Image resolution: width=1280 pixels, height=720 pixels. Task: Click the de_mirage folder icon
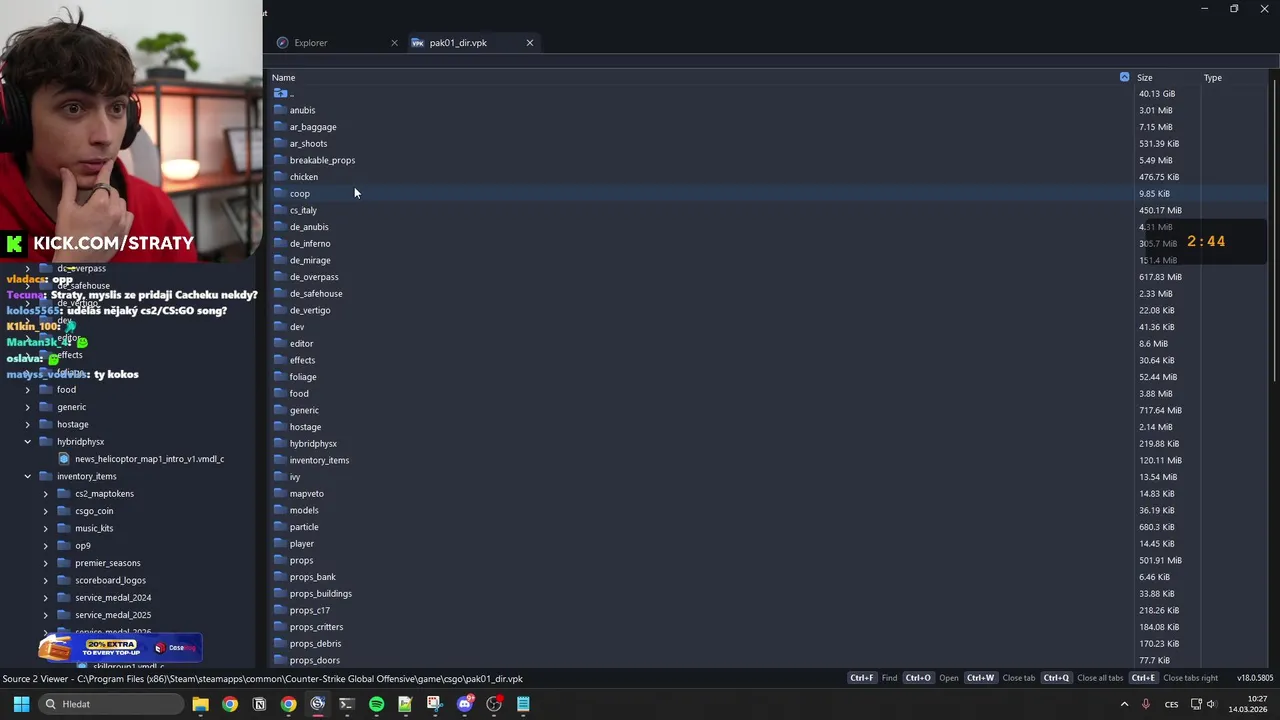280,260
